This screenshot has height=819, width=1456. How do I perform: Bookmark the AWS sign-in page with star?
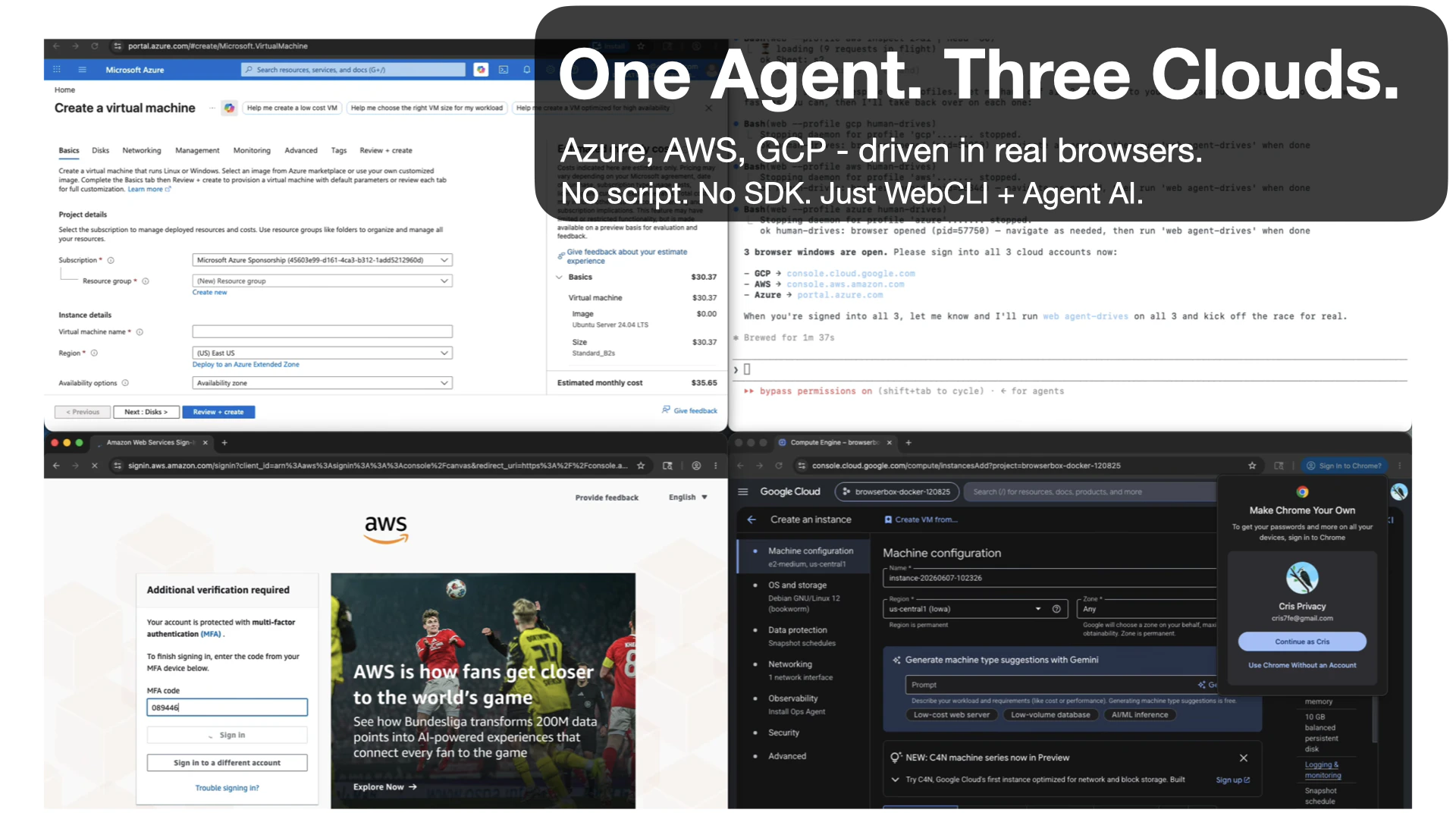click(641, 466)
